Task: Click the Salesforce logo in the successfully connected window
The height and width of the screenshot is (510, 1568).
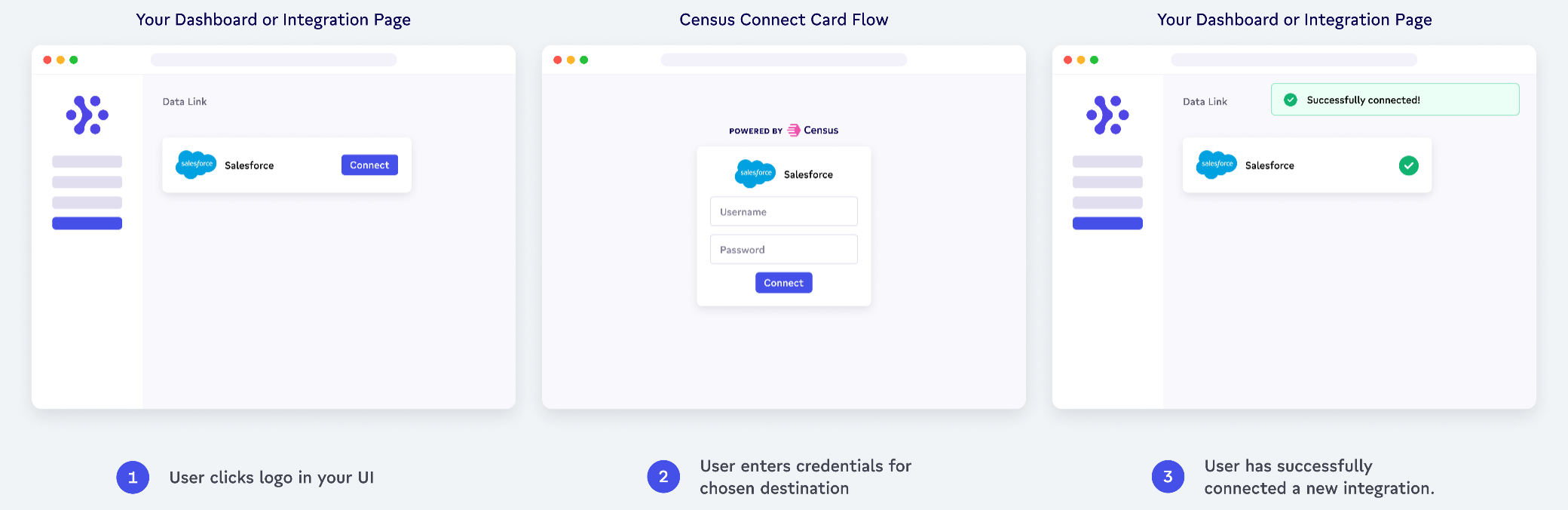Action: (x=1217, y=164)
